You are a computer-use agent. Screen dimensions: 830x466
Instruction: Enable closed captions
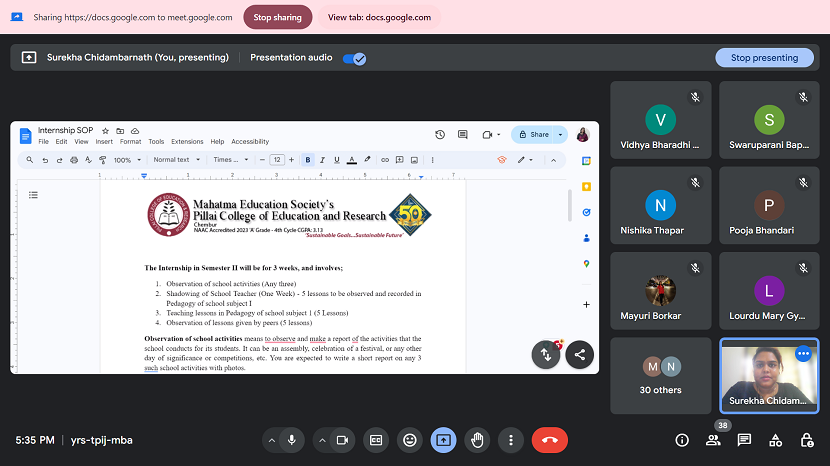[376, 439]
